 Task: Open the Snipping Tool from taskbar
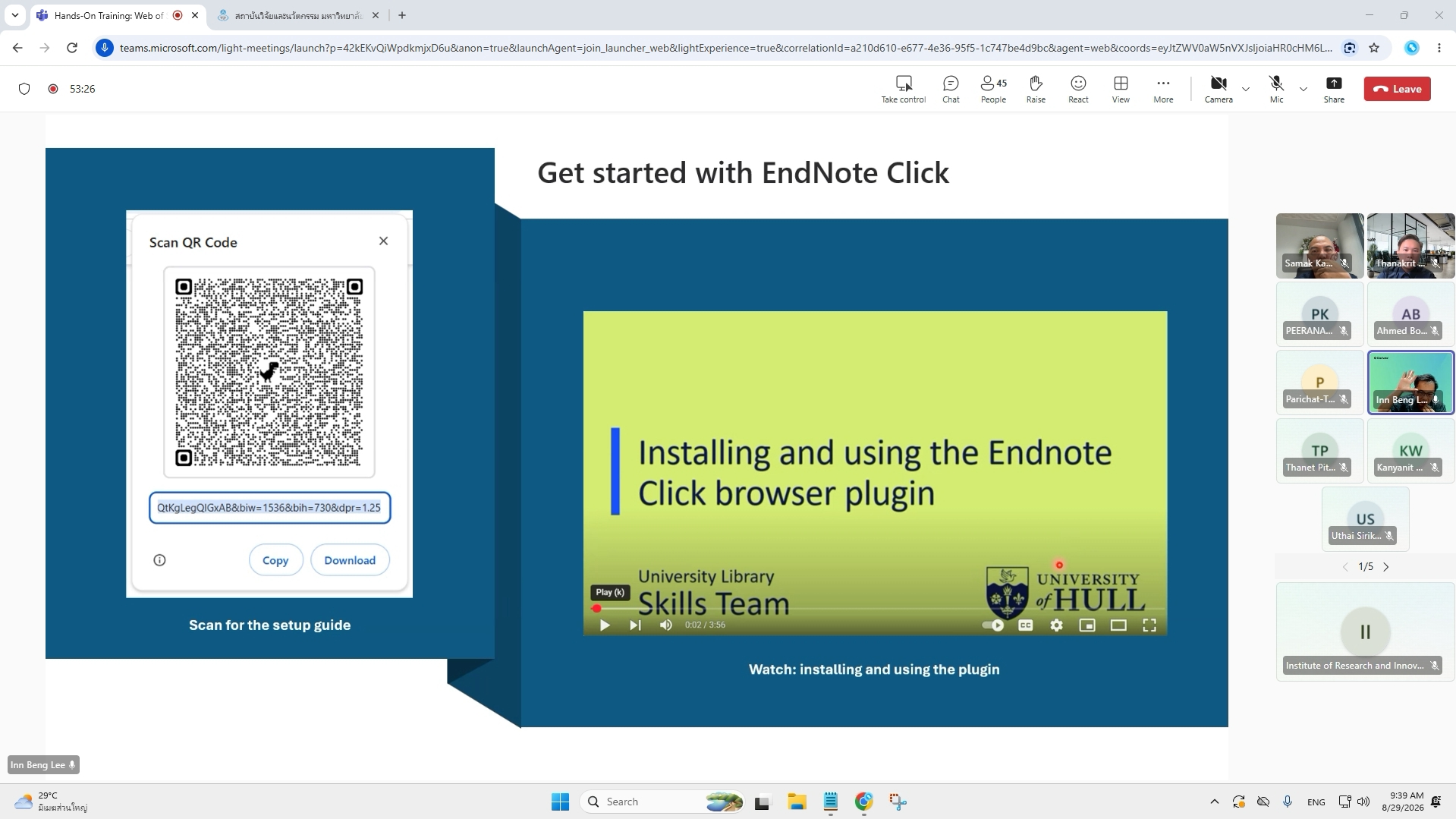point(898,802)
